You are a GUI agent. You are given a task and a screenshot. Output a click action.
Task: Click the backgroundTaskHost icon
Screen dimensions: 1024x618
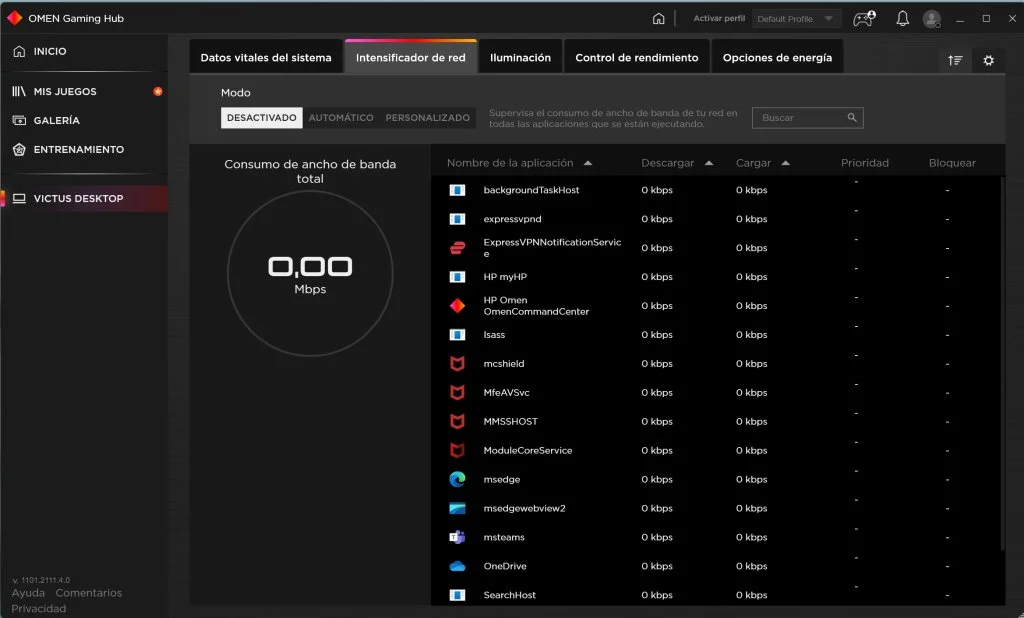457,190
